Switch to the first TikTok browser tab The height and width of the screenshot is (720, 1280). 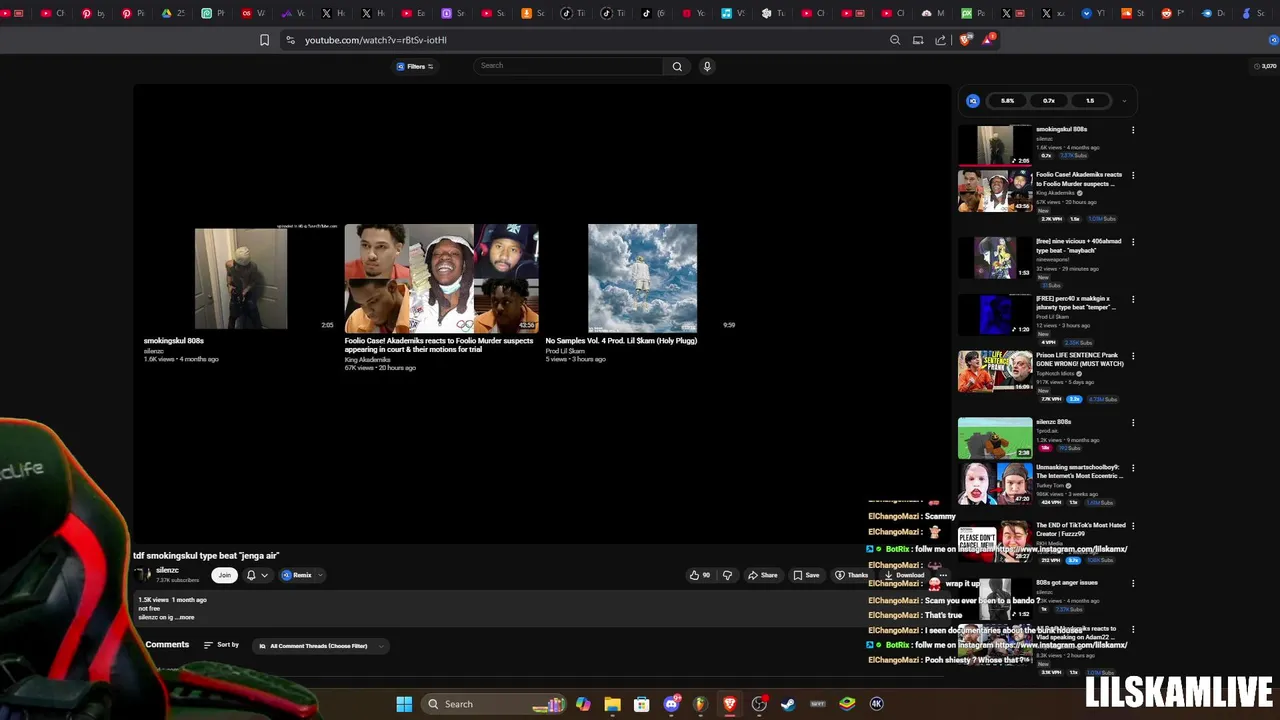coord(573,14)
